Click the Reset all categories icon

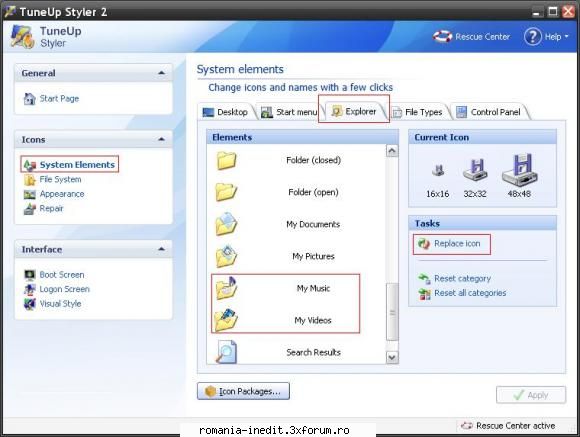point(424,293)
